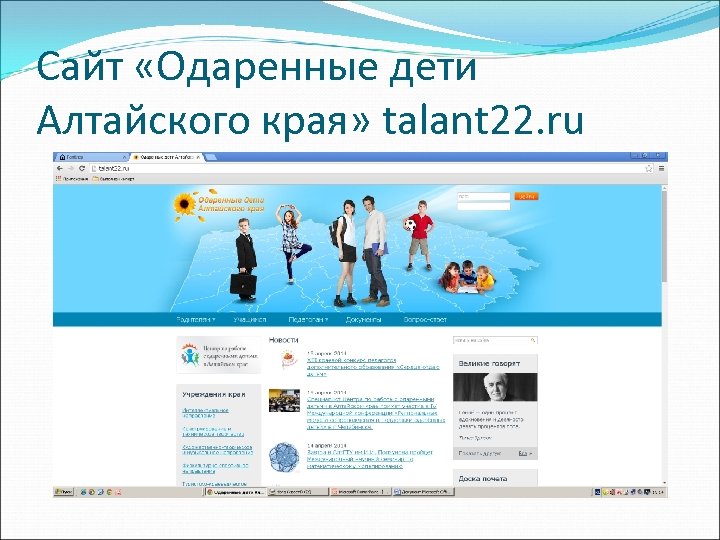Click the login field in site header
Screen dimensions: 720x540
click(484, 197)
